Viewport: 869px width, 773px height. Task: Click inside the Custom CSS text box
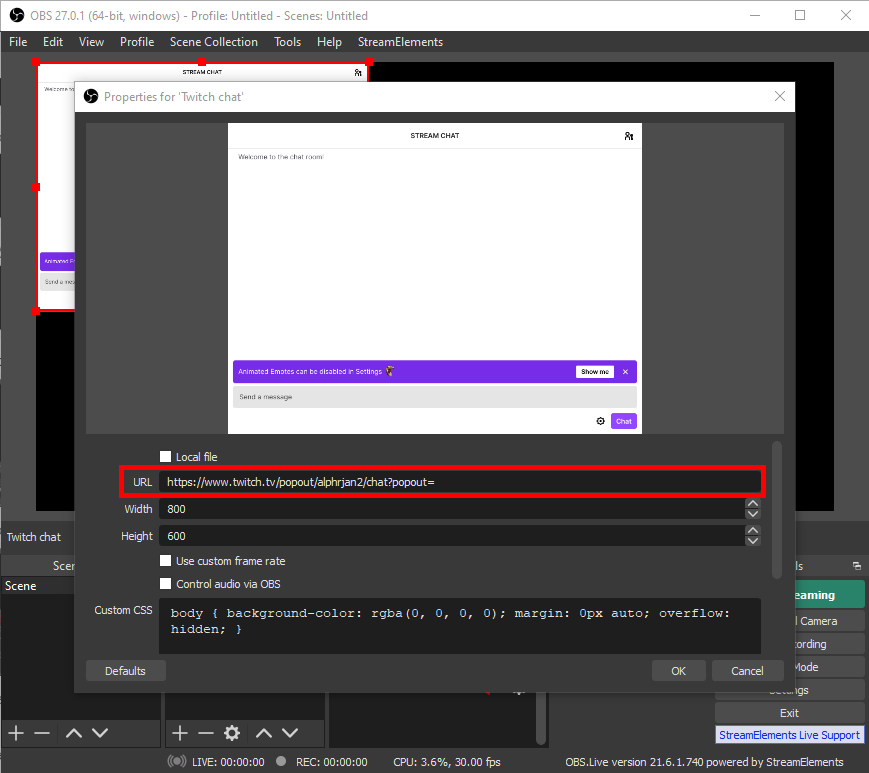pyautogui.click(x=459, y=626)
